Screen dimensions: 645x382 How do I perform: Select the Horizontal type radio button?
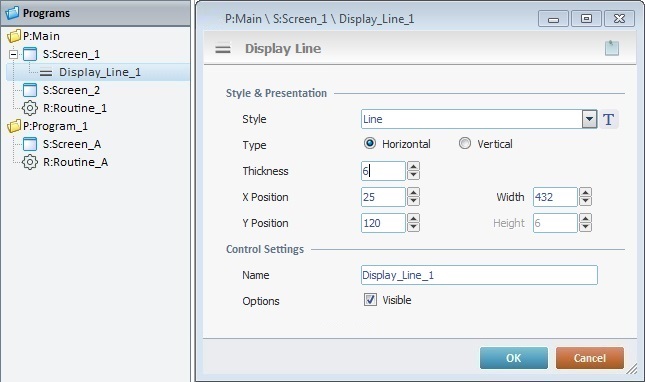click(370, 143)
